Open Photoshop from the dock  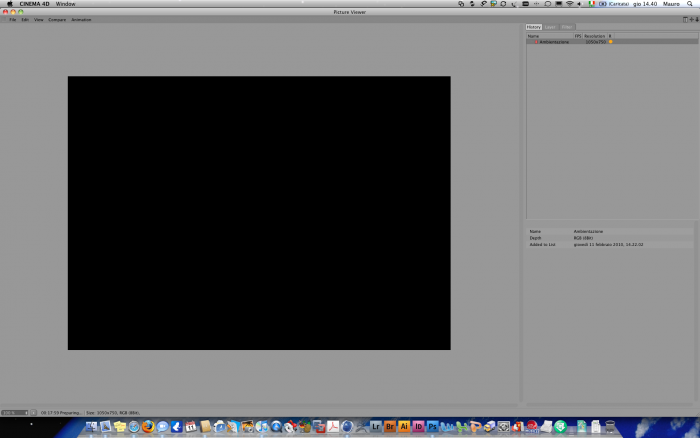[x=432, y=427]
